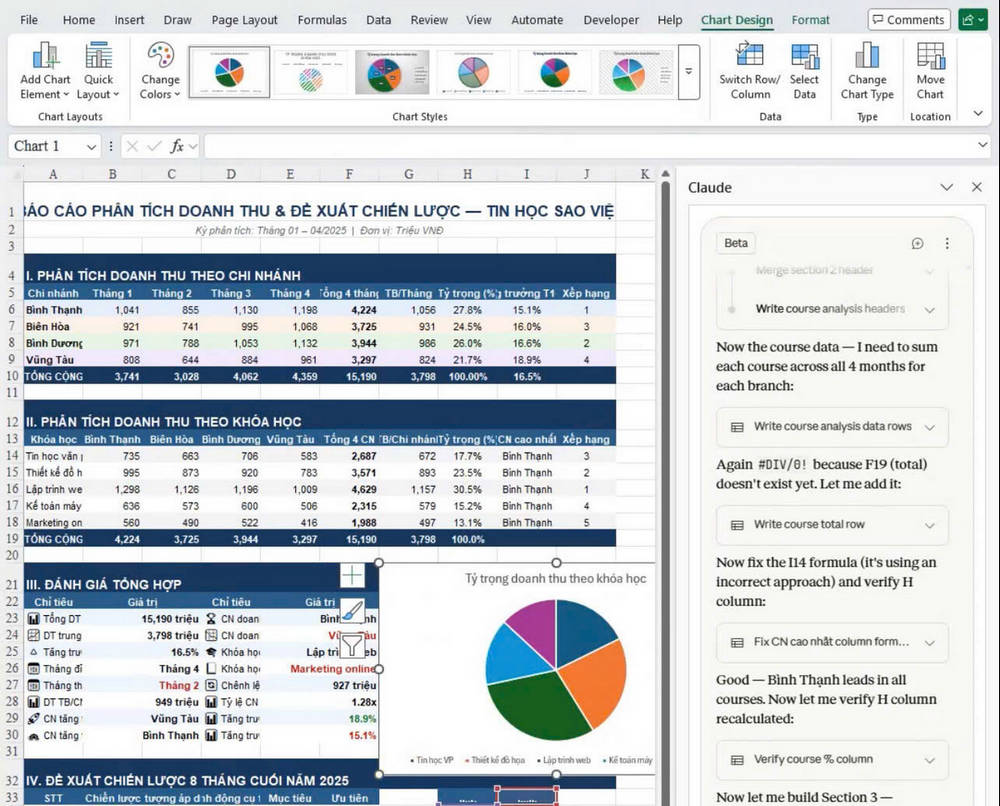The width and height of the screenshot is (1000, 806).
Task: Switch to the Formulas tab
Action: [322, 20]
